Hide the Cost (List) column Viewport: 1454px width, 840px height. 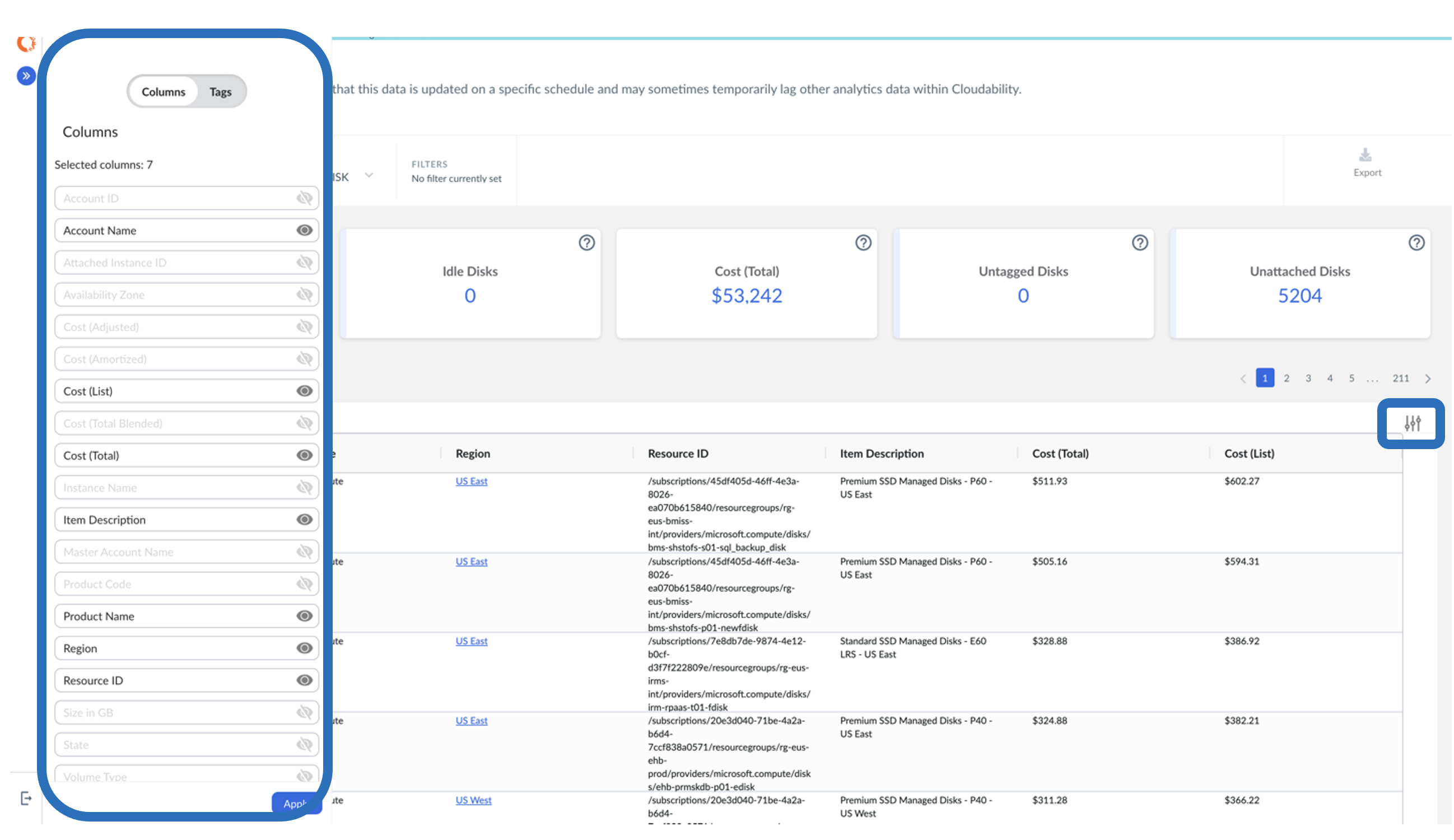[x=305, y=391]
